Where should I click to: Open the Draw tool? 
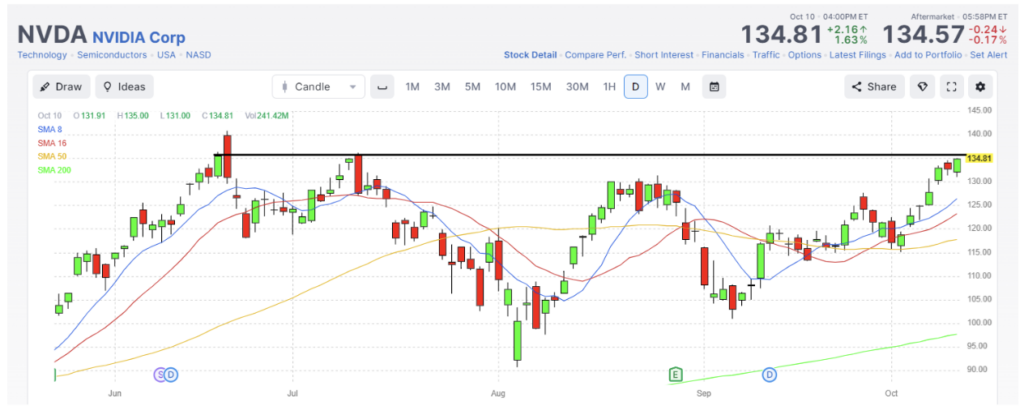click(61, 87)
